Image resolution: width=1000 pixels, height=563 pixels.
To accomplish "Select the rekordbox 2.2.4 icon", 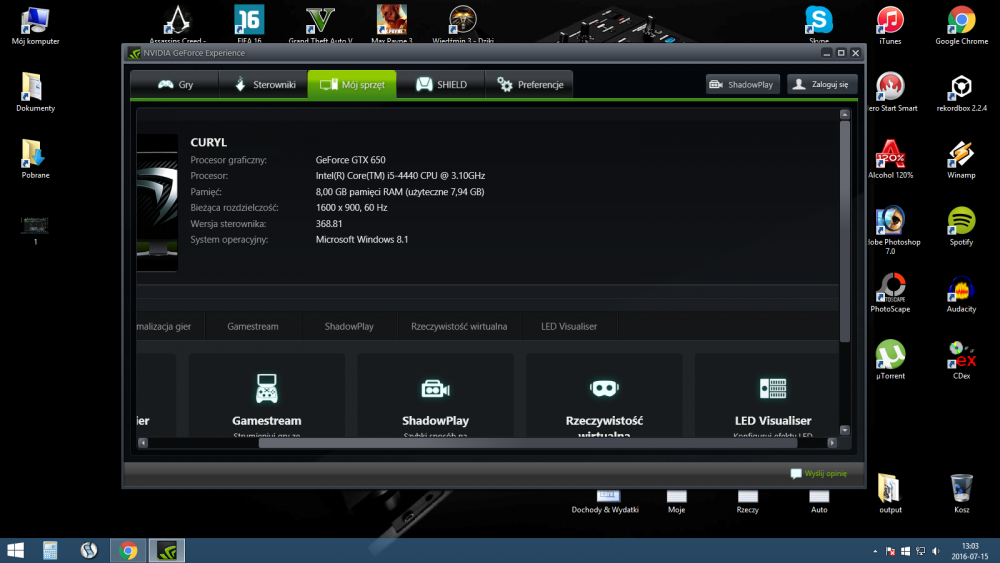I will (x=962, y=92).
